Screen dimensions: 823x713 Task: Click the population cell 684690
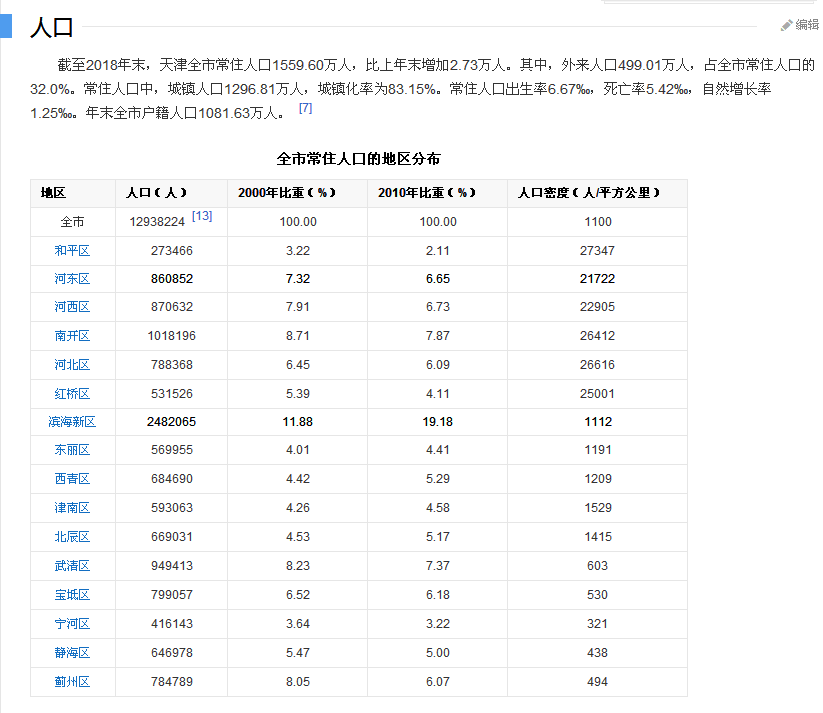click(172, 479)
